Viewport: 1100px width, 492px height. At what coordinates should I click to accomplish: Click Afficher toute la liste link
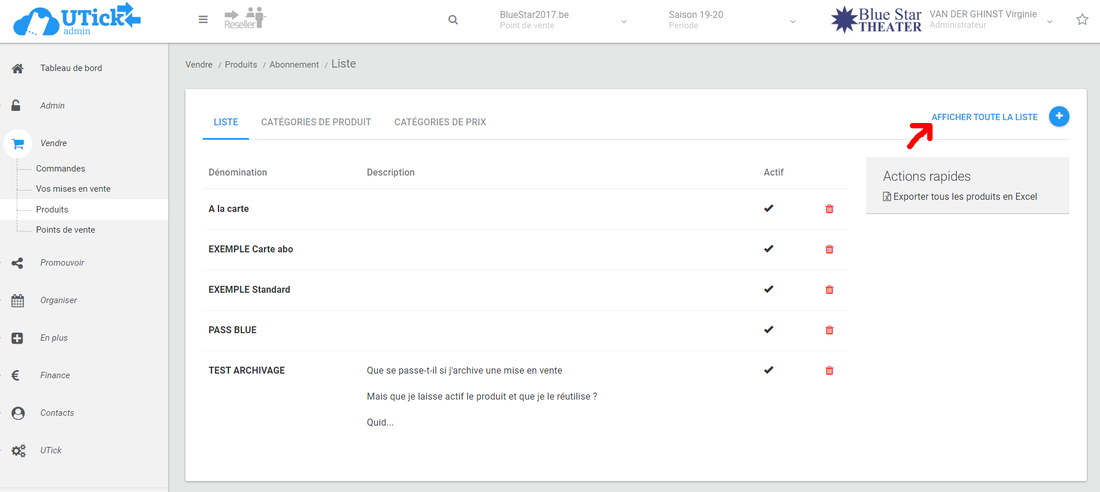point(984,117)
